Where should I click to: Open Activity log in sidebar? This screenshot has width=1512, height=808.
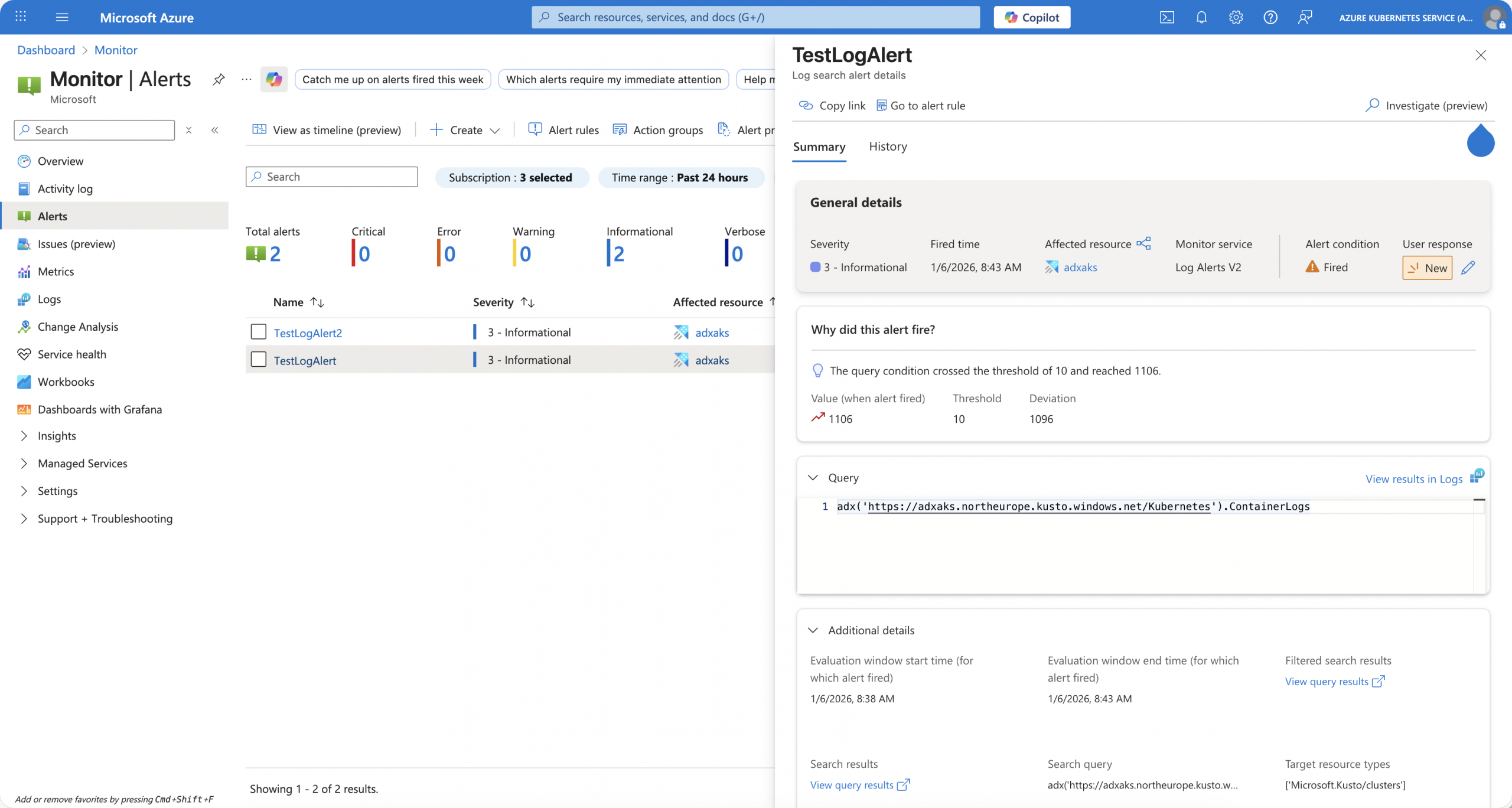65,188
